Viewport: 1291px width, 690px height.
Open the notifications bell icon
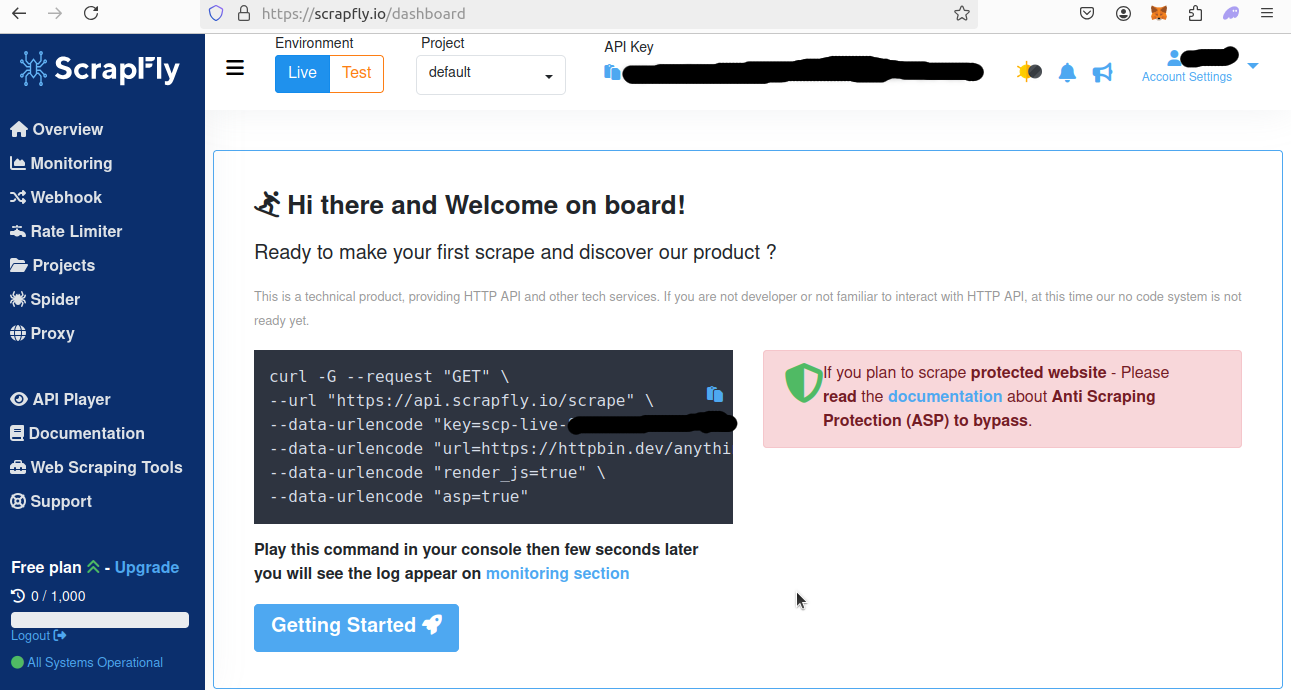1067,72
